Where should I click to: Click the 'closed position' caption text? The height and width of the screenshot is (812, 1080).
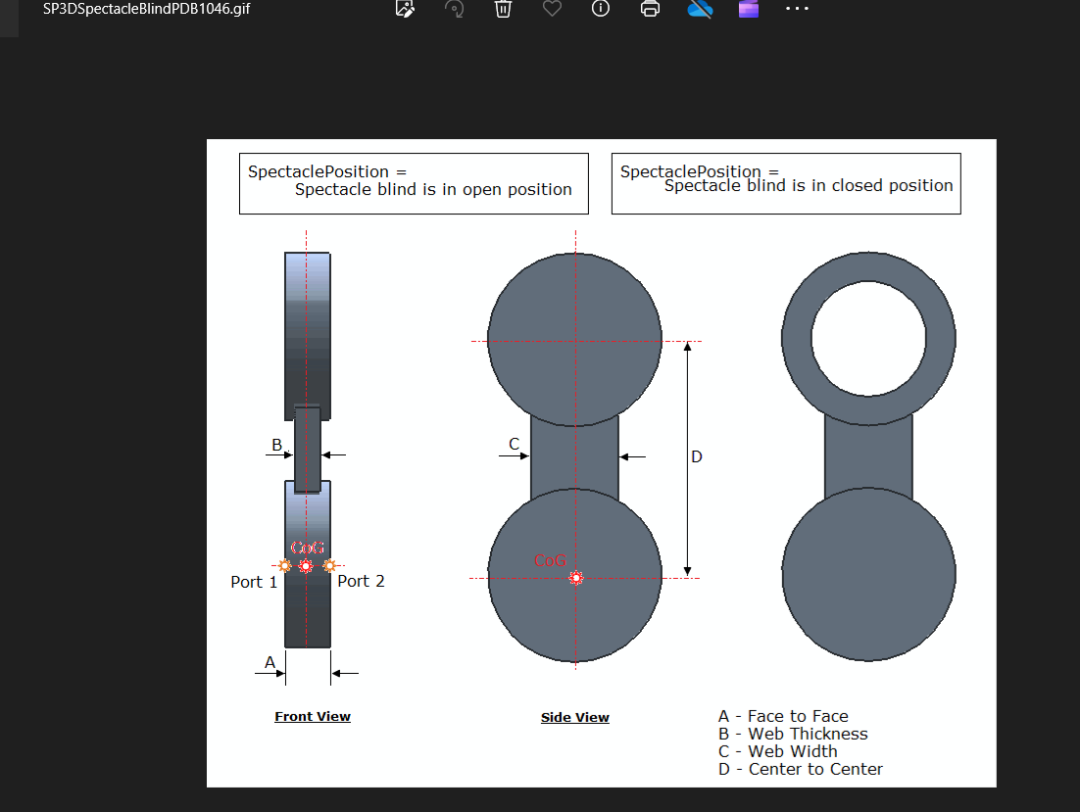click(809, 186)
